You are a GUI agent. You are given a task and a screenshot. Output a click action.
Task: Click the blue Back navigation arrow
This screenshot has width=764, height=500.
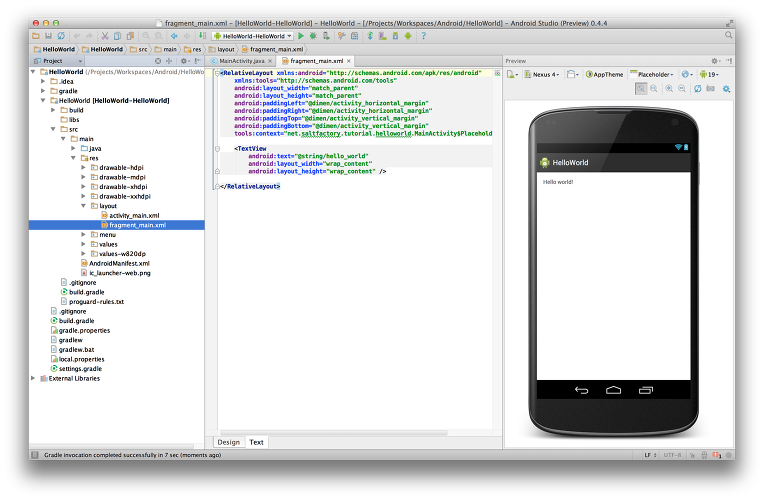174,36
